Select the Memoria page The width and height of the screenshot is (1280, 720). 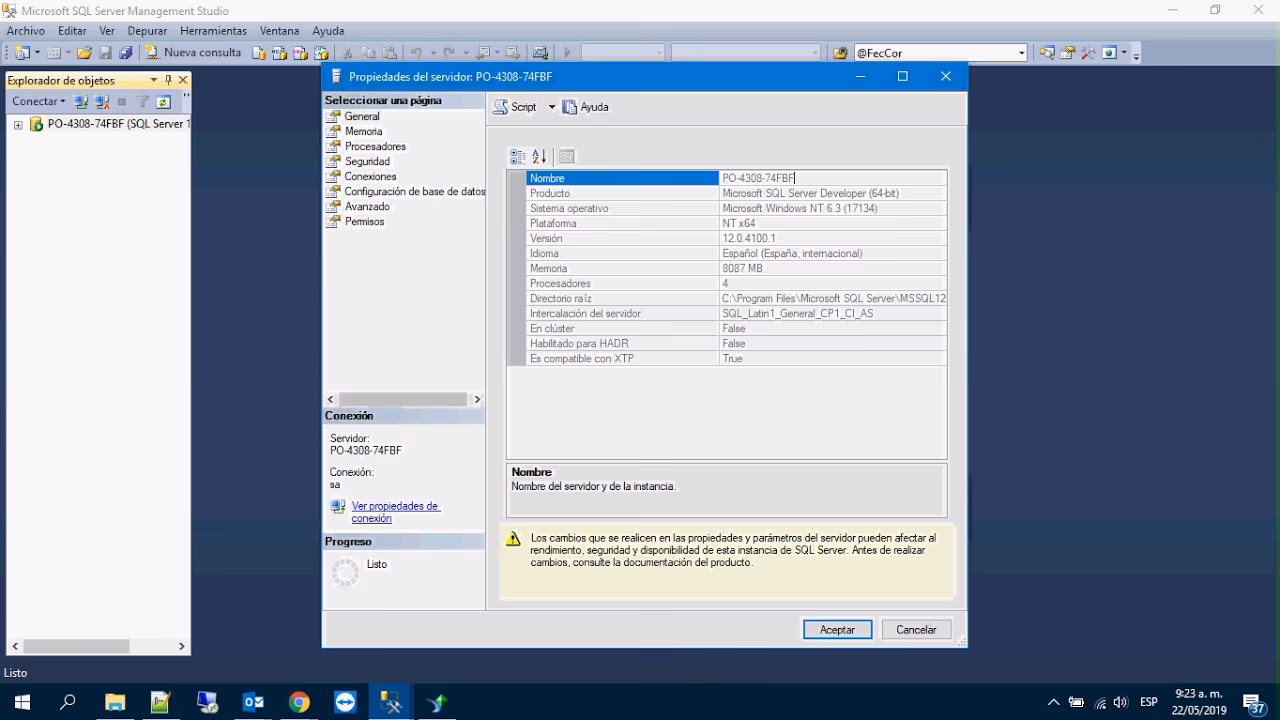coord(364,131)
